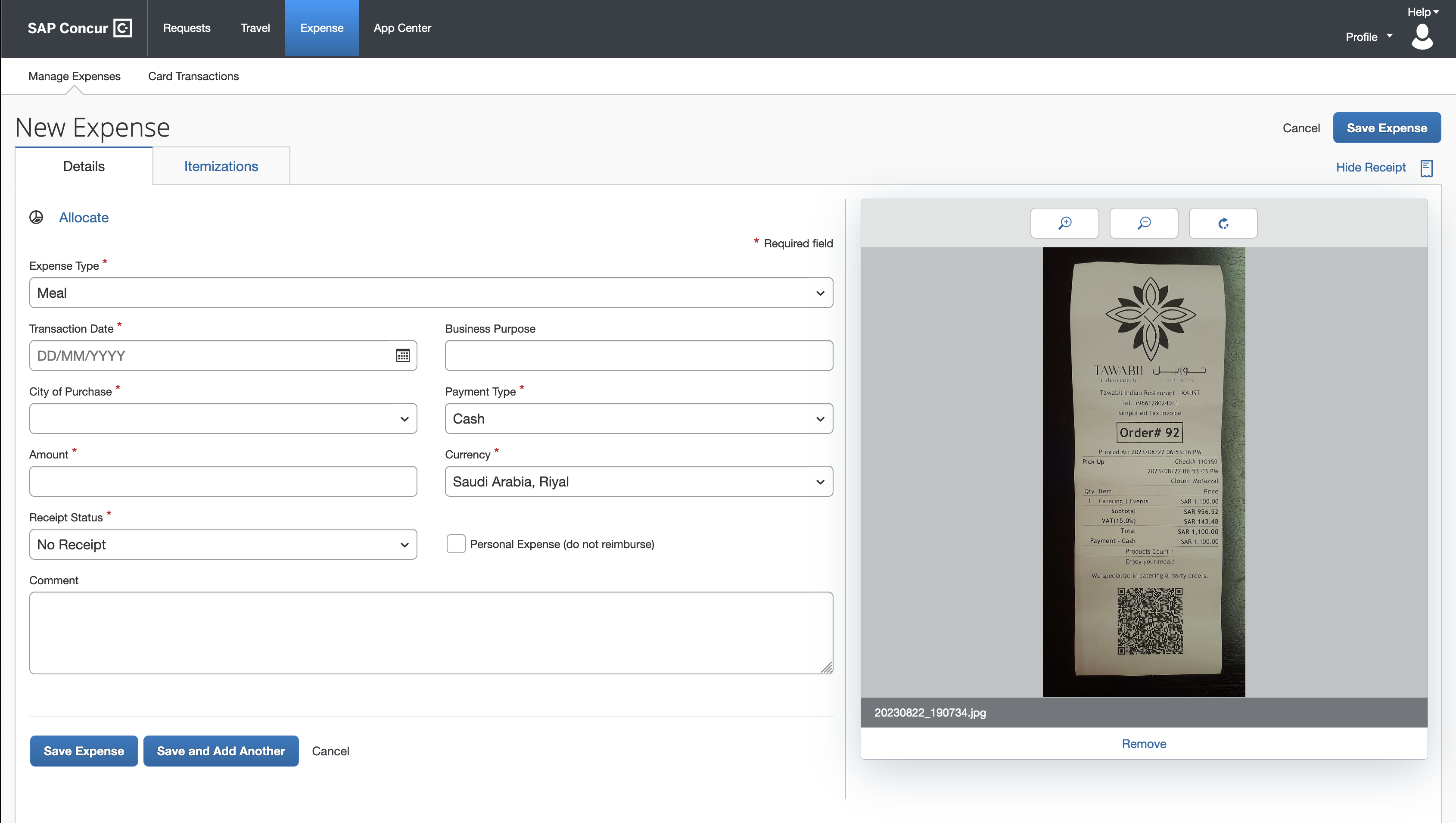This screenshot has height=823, width=1456.
Task: Click the Amount input field
Action: click(x=223, y=481)
